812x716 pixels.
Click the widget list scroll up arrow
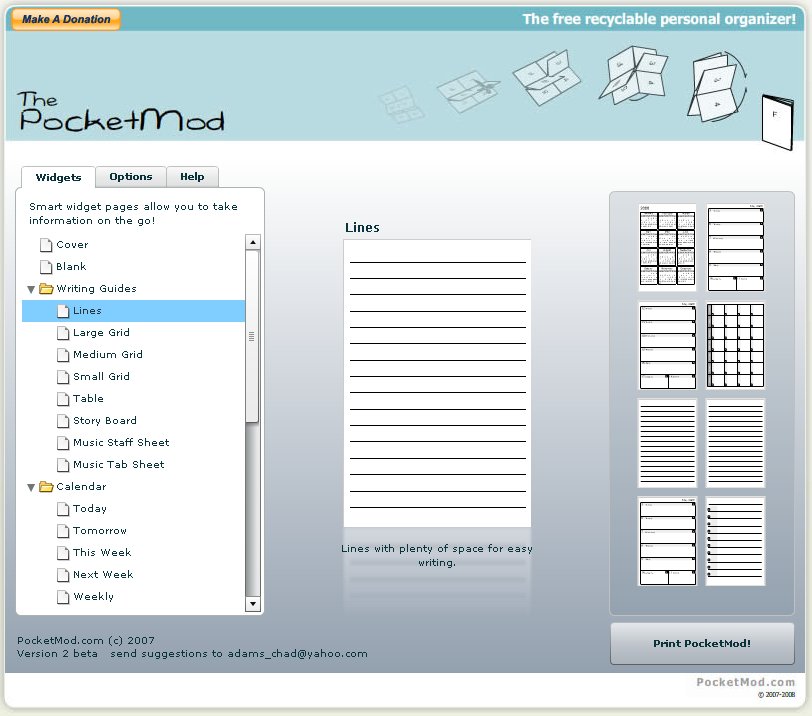click(x=253, y=242)
